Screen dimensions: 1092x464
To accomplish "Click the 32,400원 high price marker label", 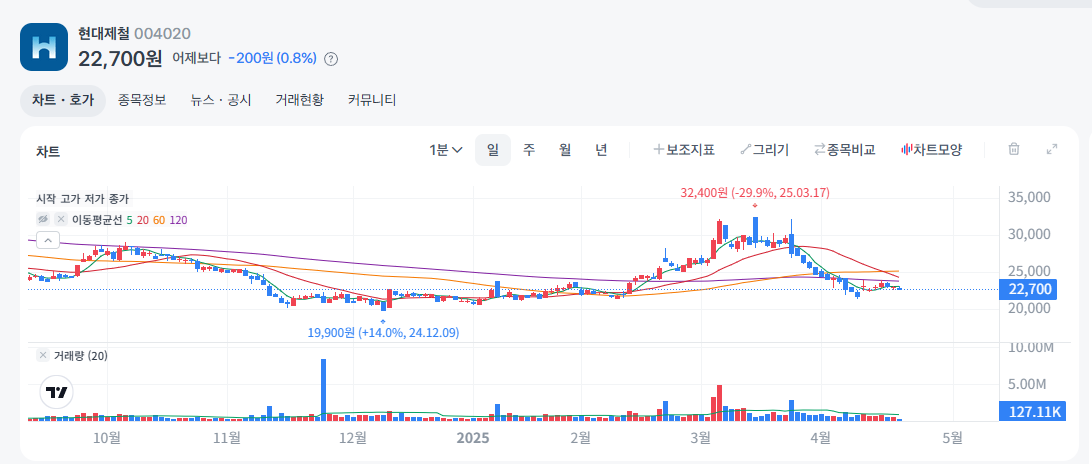I will [x=755, y=193].
